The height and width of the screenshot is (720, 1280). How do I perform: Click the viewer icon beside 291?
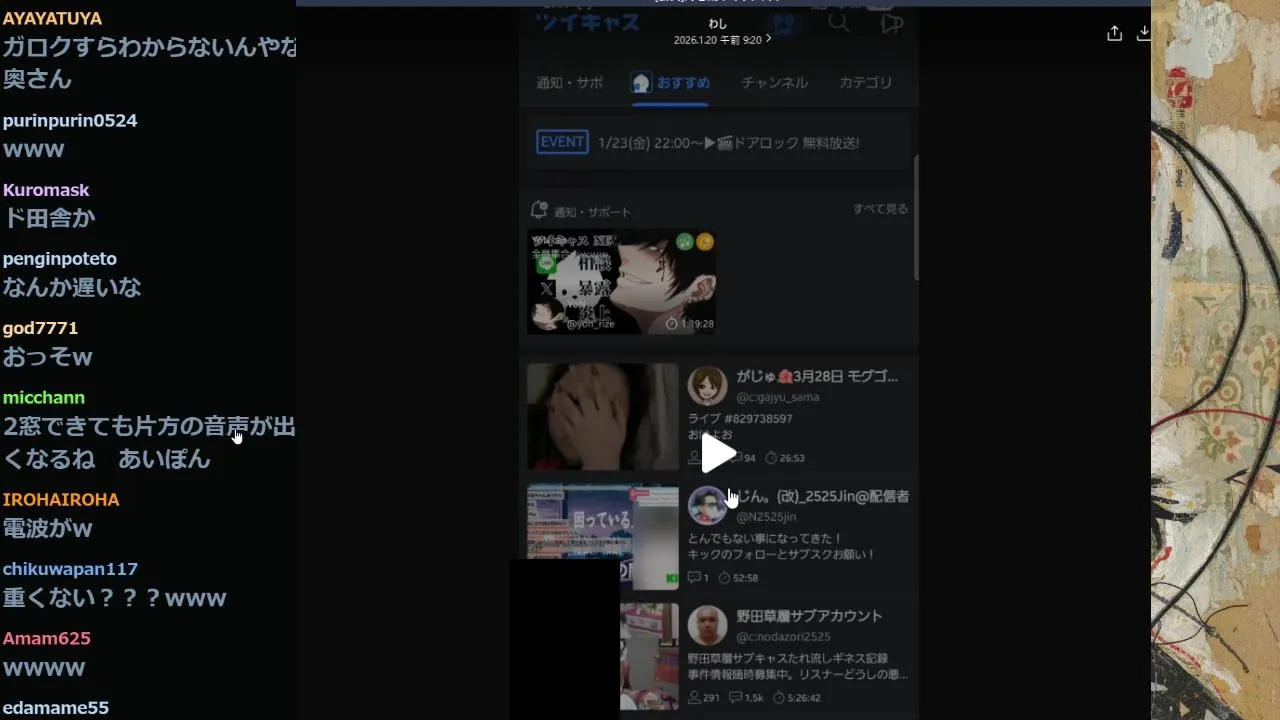[694, 698]
